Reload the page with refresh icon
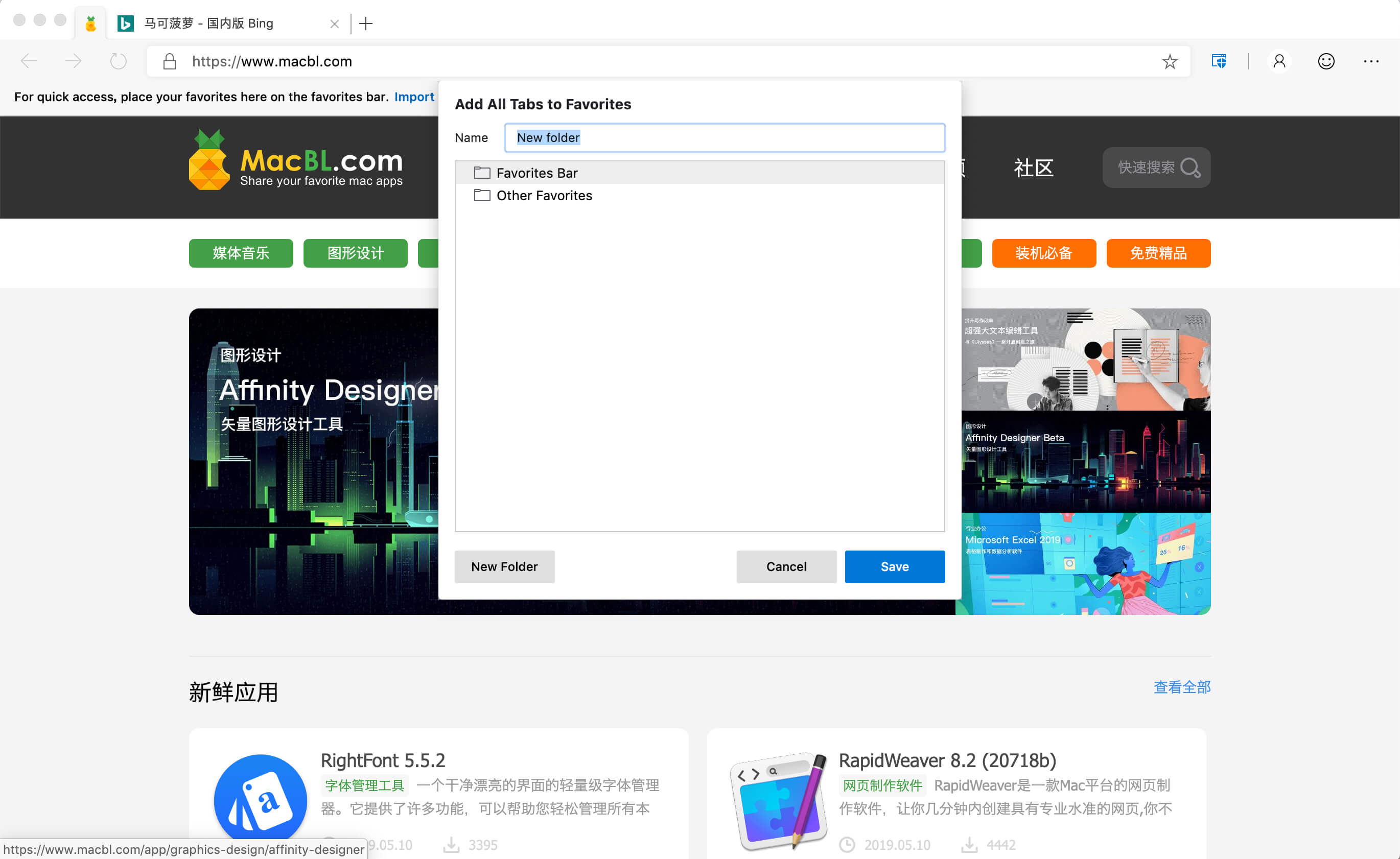 point(118,61)
